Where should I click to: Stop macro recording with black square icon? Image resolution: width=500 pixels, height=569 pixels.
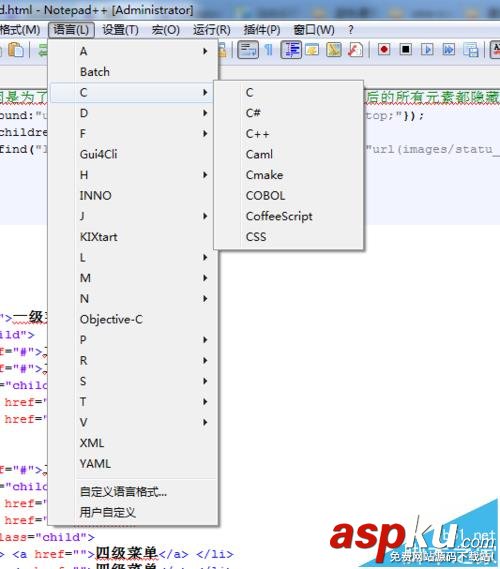coord(406,49)
